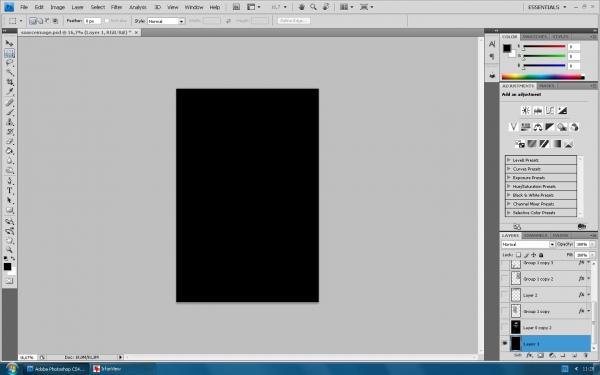
Task: Add a Levels adjustment
Action: pyautogui.click(x=538, y=111)
